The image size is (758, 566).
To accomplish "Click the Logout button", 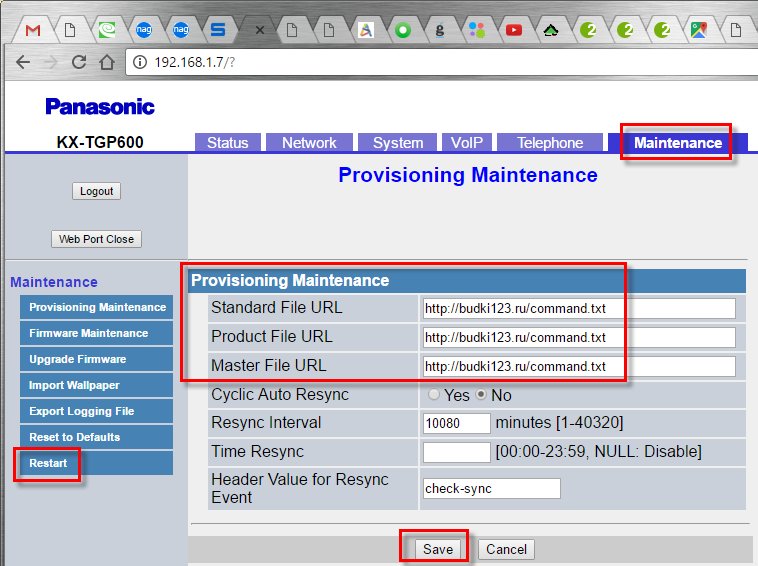I will point(97,191).
